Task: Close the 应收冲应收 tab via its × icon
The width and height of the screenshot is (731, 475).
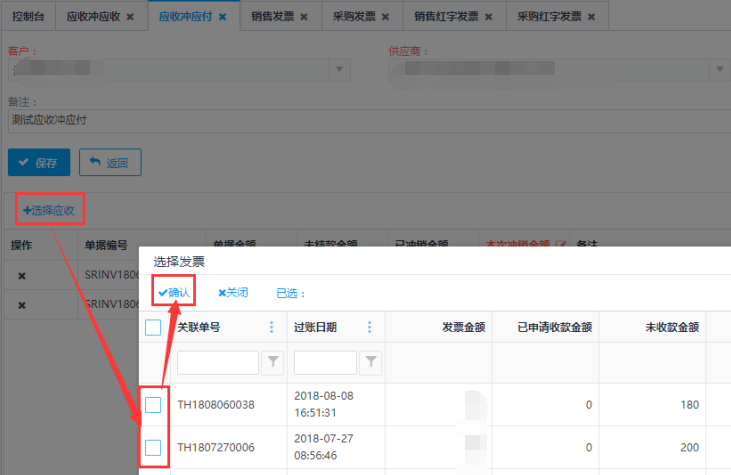Action: click(130, 17)
